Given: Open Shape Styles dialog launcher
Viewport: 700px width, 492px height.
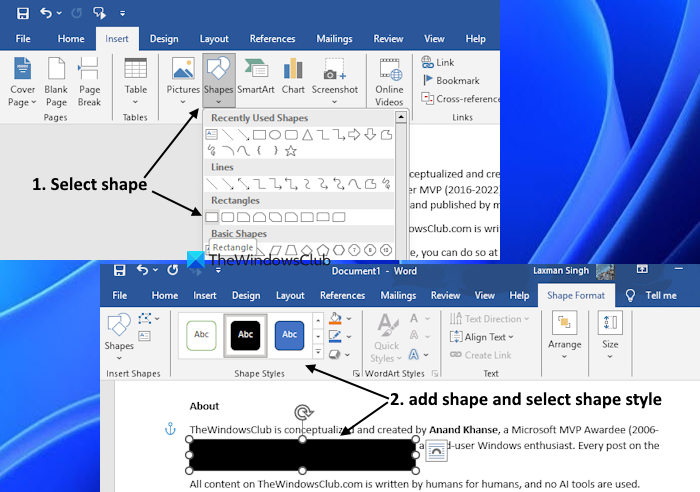Looking at the screenshot, I should (356, 373).
